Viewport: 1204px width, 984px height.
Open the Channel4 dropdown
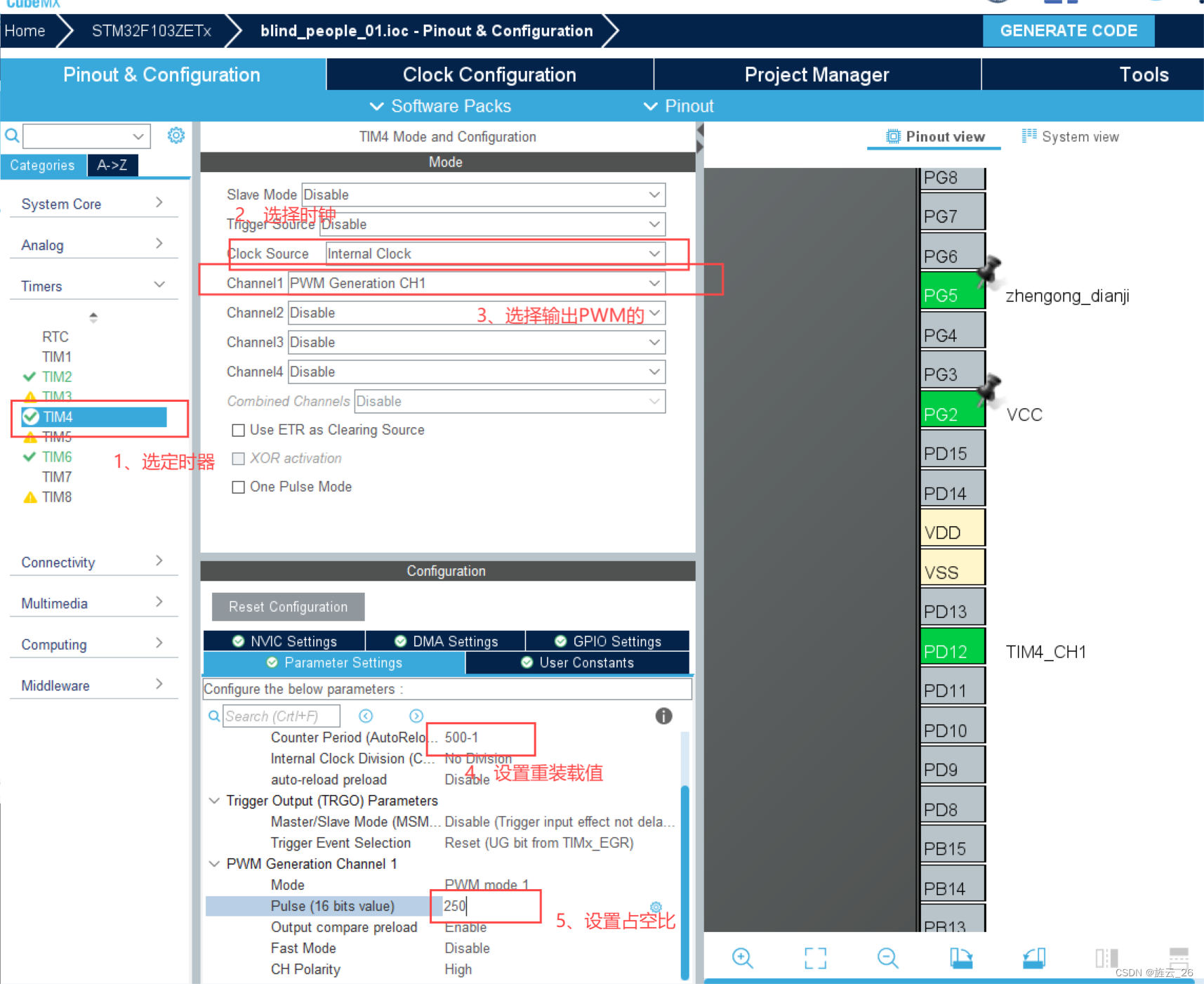477,372
